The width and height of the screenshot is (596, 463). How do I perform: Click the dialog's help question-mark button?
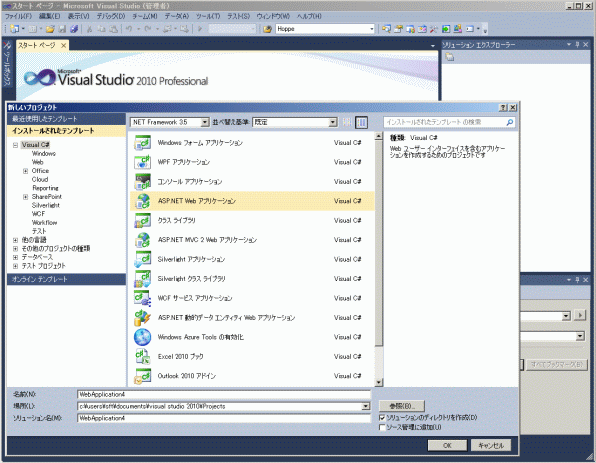[x=503, y=108]
